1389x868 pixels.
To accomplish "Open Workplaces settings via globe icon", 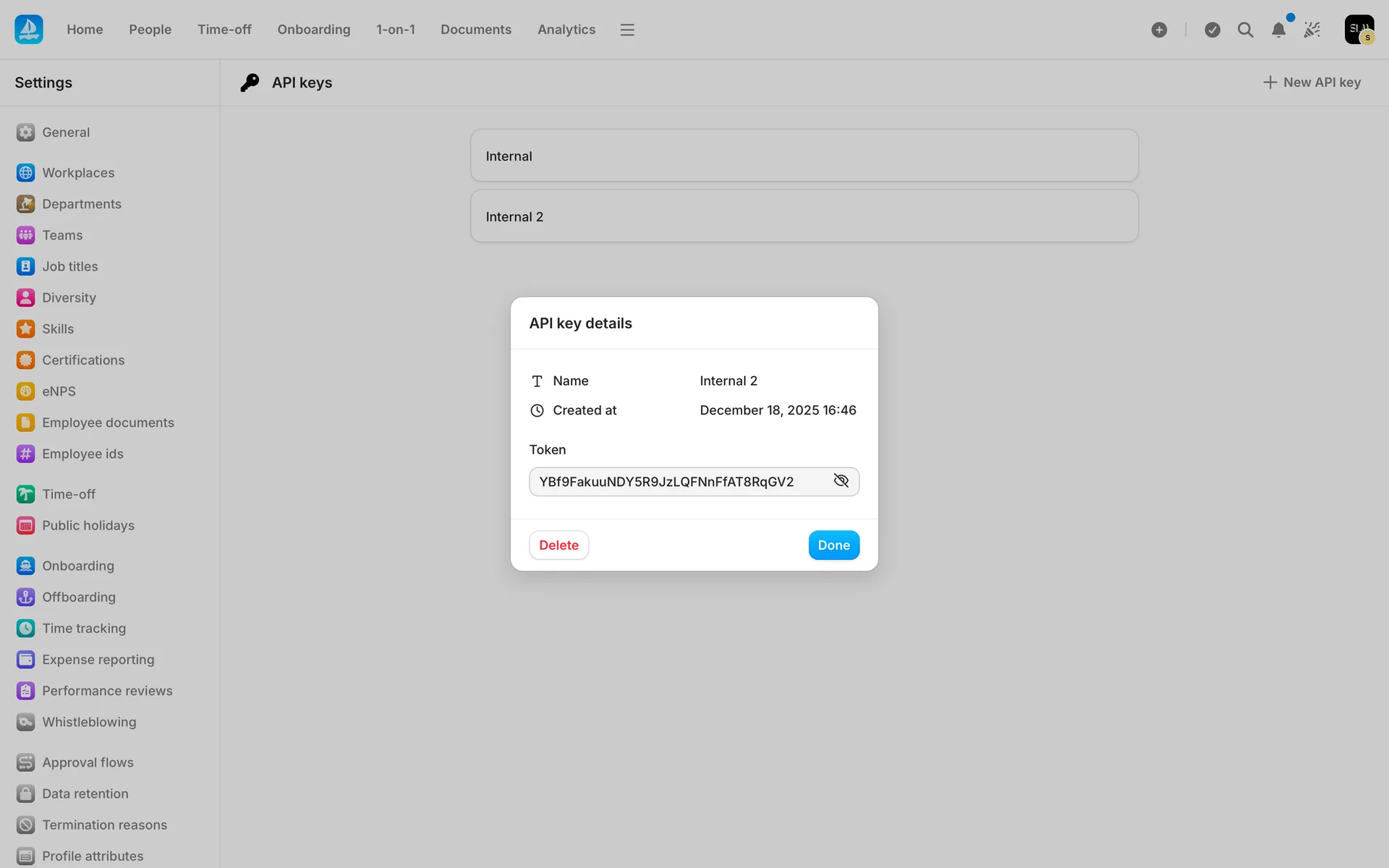I will pyautogui.click(x=26, y=173).
